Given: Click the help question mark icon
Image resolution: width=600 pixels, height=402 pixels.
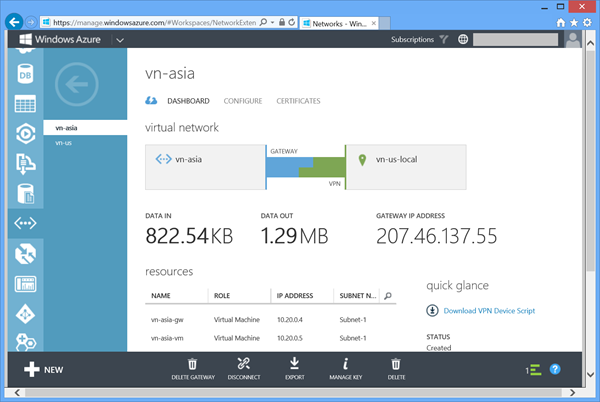Looking at the screenshot, I should [555, 369].
